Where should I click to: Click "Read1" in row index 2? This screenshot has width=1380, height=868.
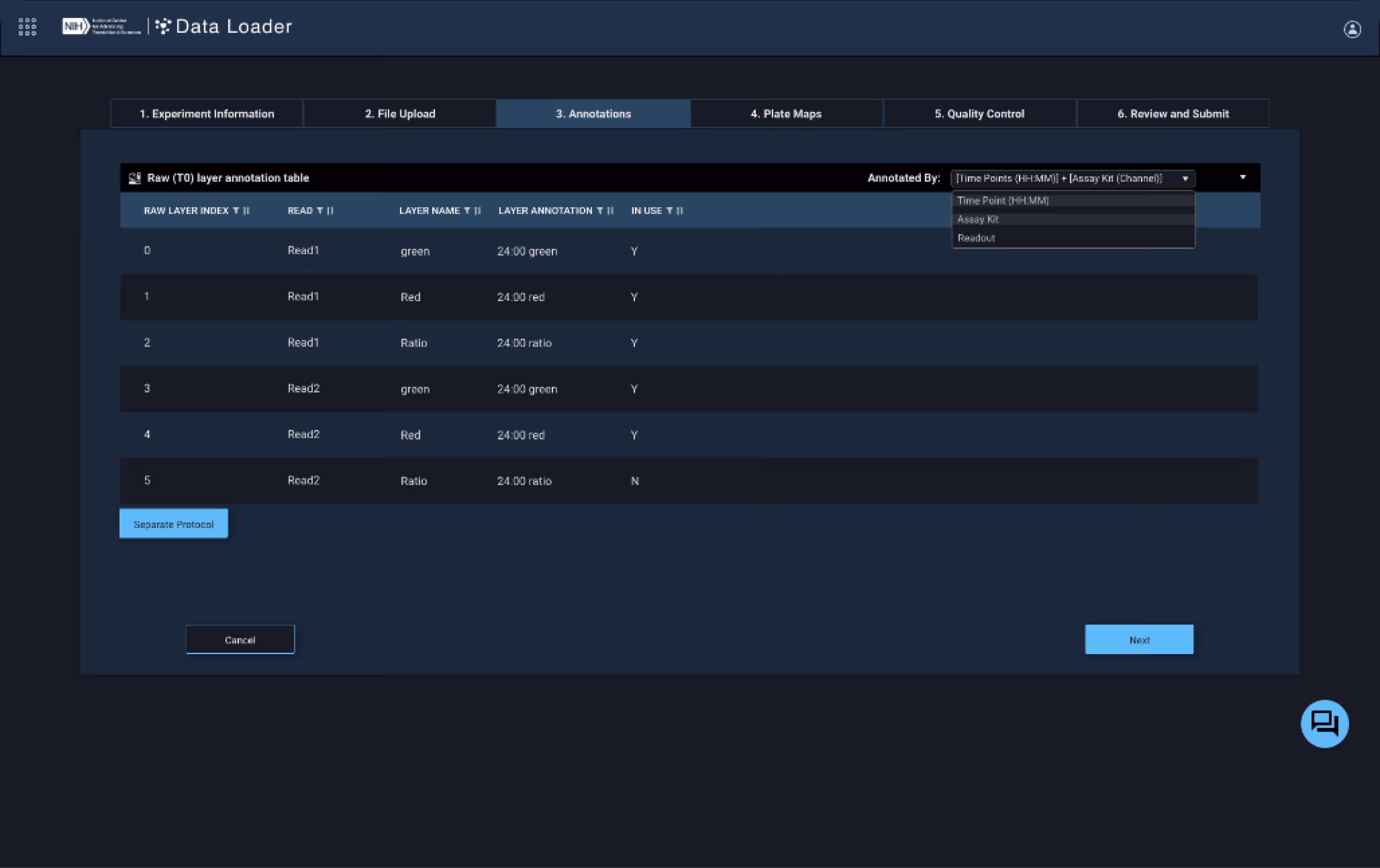tap(303, 342)
